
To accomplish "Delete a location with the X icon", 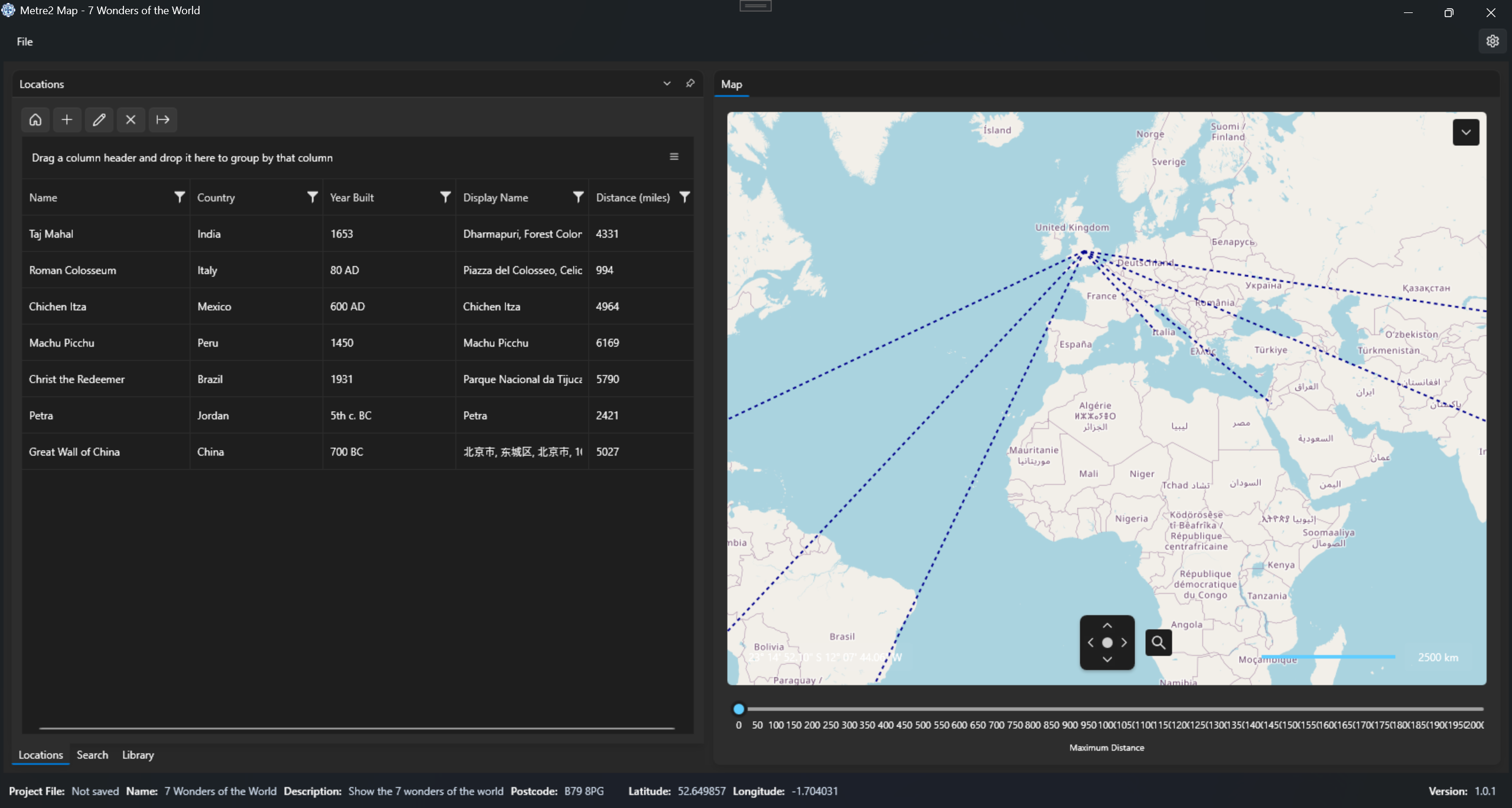I will click(131, 119).
